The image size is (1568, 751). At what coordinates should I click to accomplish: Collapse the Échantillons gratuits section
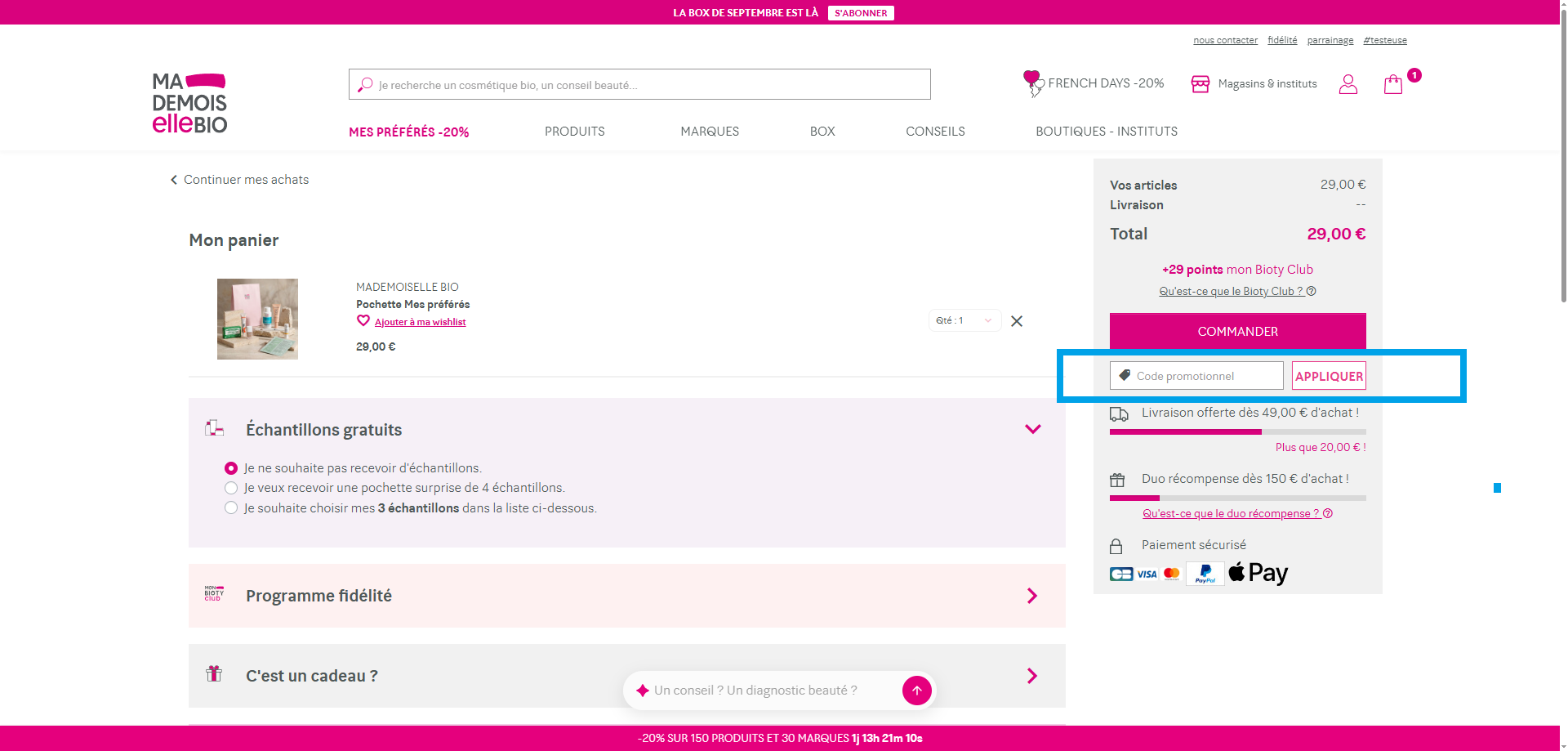[x=1033, y=429]
